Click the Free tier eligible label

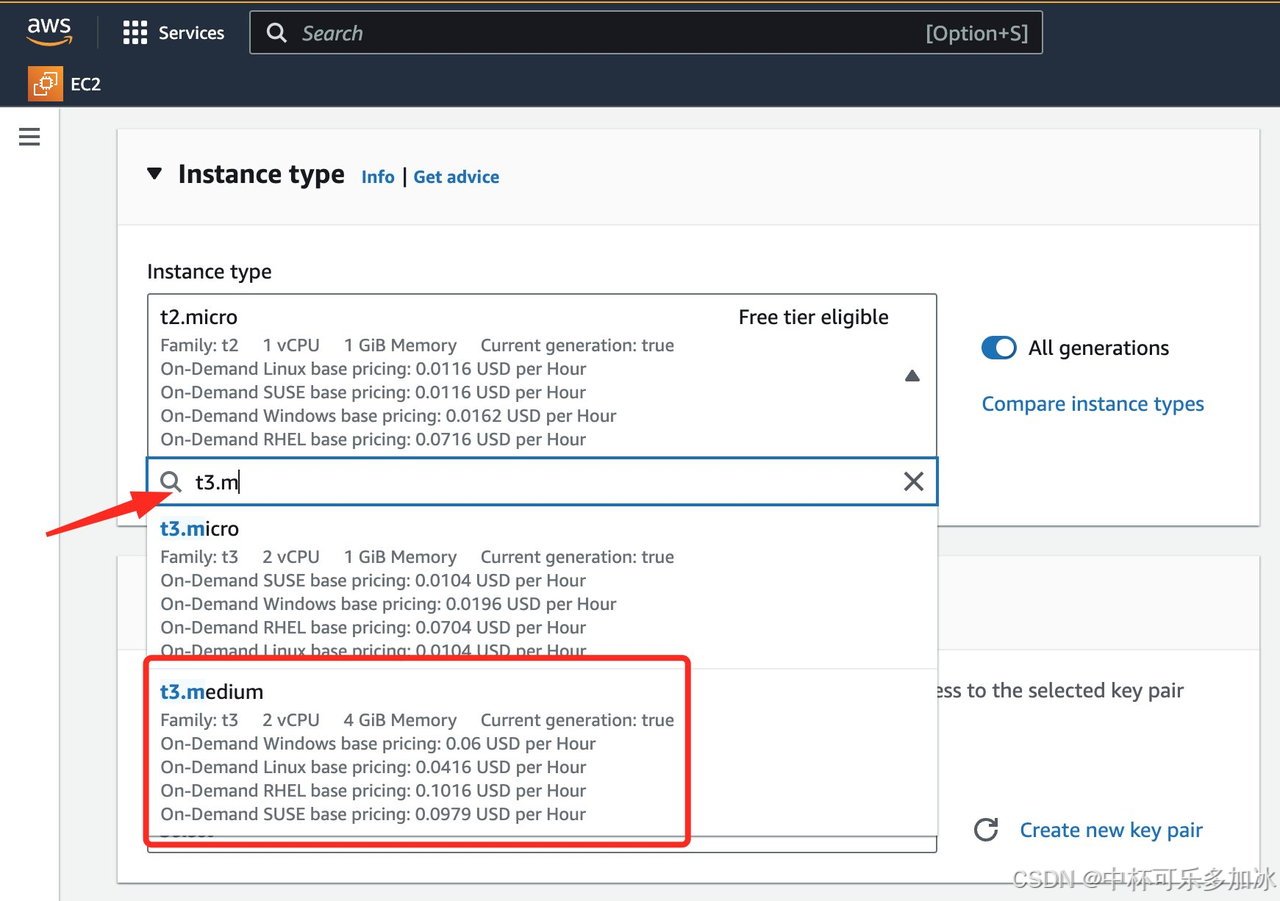(x=813, y=317)
